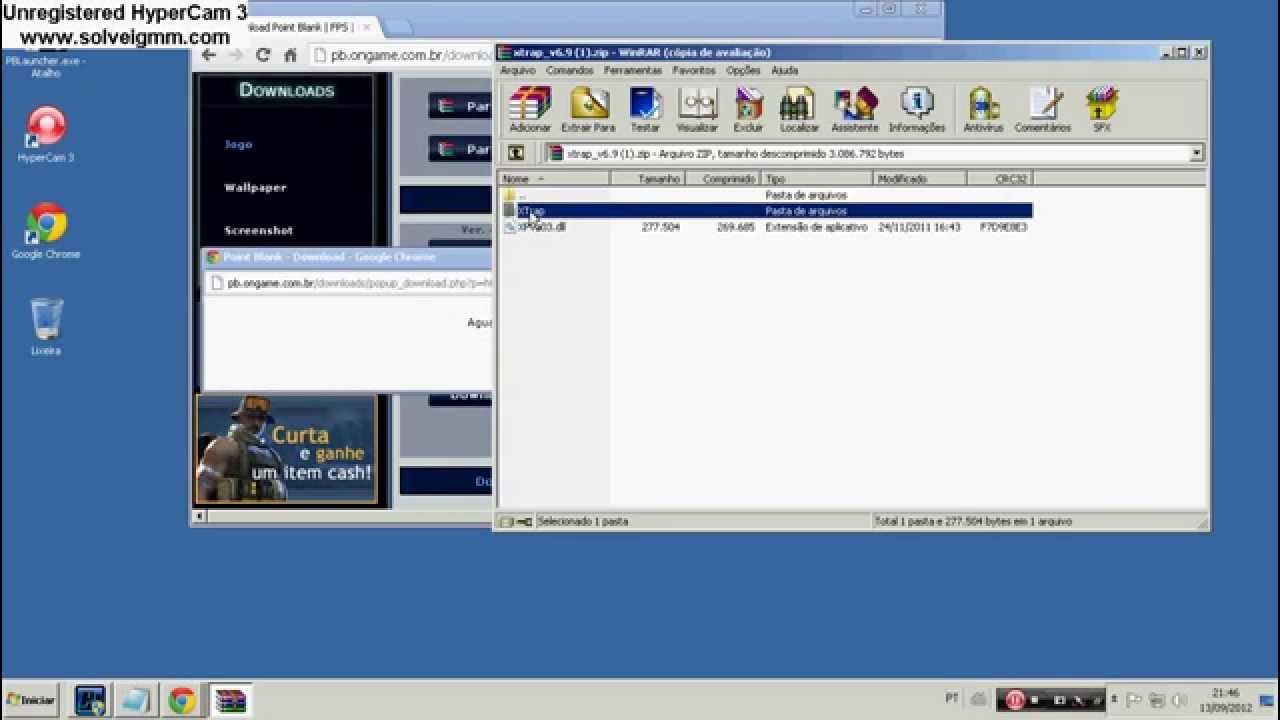The image size is (1280, 720).
Task: Click Chrome back arrow in browser
Action: click(208, 55)
